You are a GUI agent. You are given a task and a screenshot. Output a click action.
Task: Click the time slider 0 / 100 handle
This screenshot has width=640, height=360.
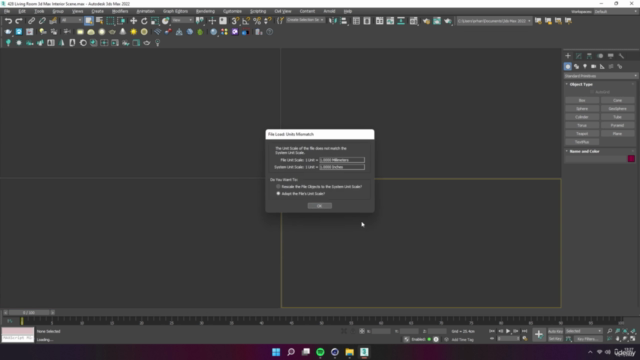[x=29, y=312]
